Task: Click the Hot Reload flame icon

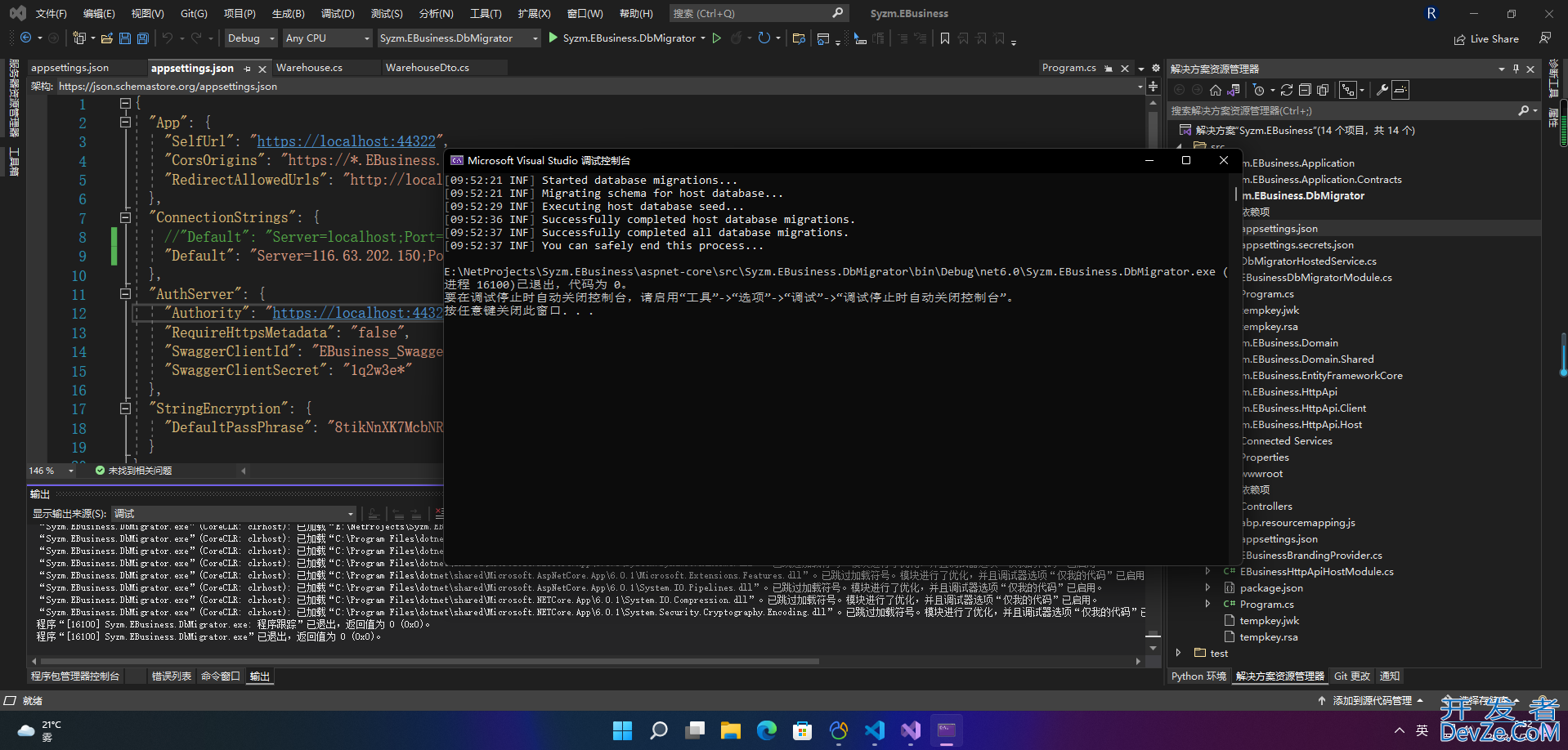Action: 736,38
